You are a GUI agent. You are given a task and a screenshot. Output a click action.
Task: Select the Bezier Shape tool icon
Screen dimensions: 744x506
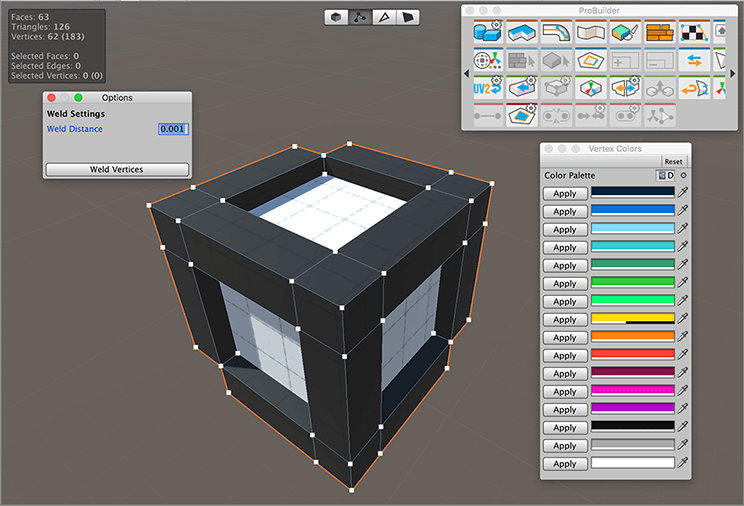point(557,33)
